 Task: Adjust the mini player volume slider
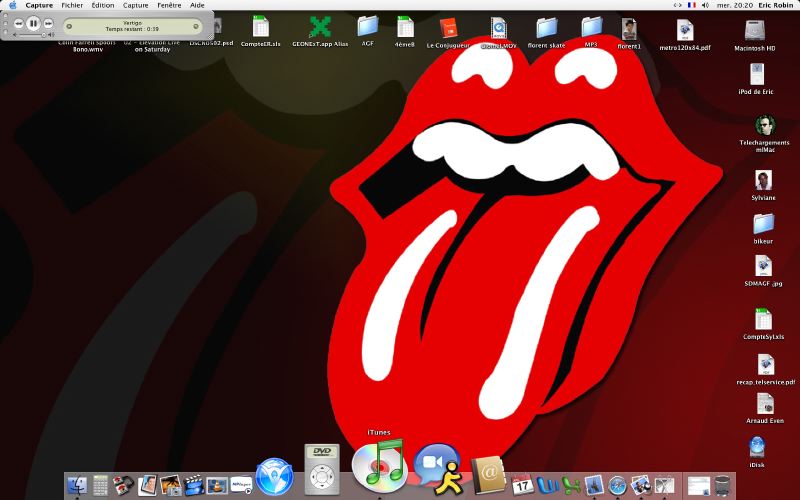(x=34, y=35)
